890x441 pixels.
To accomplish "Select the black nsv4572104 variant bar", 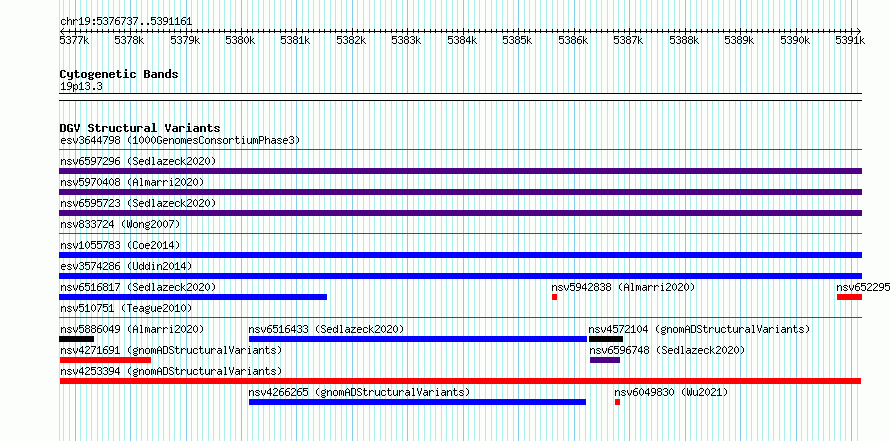I will [x=606, y=339].
